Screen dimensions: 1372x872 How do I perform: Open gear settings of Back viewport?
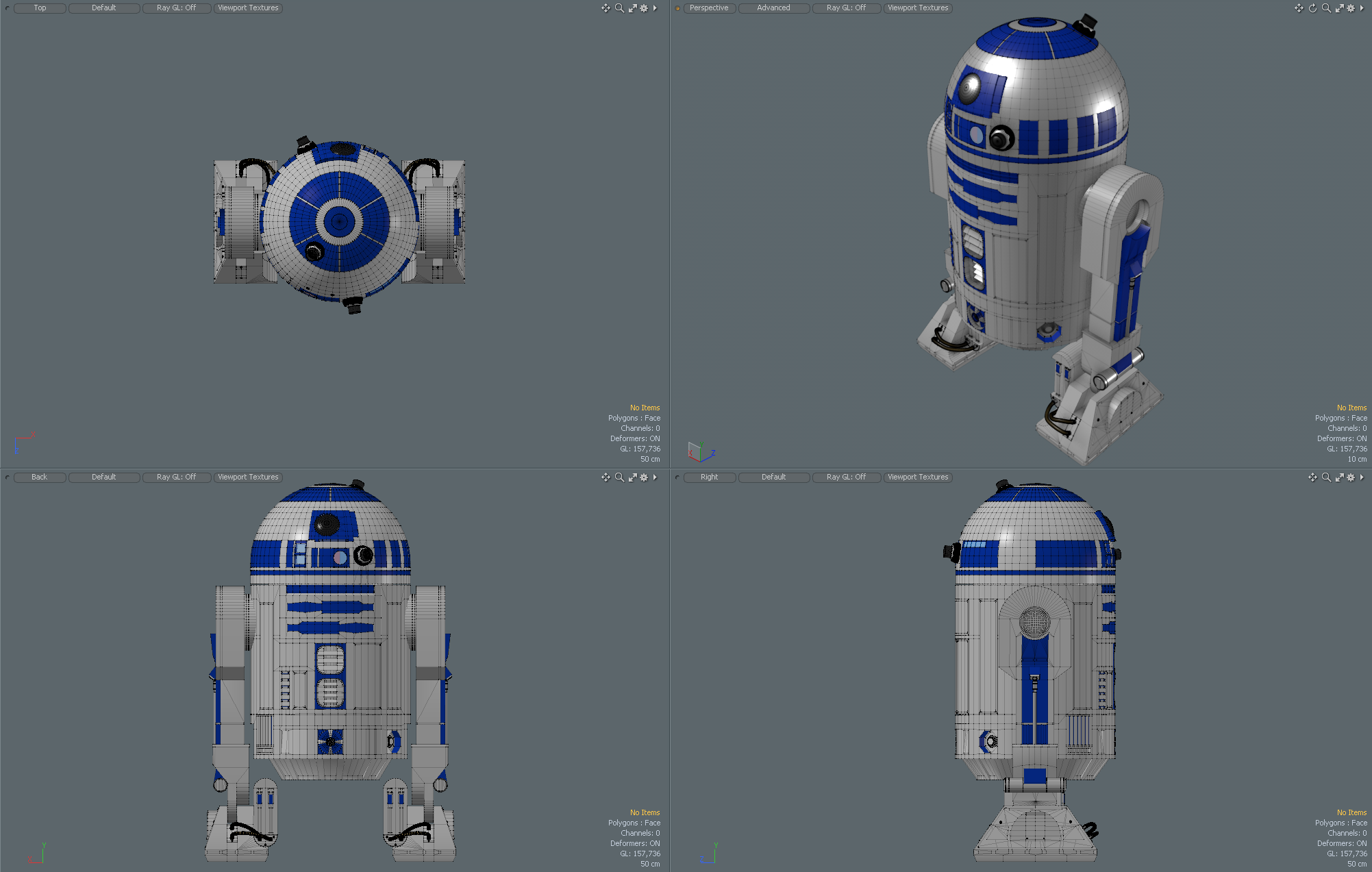644,477
